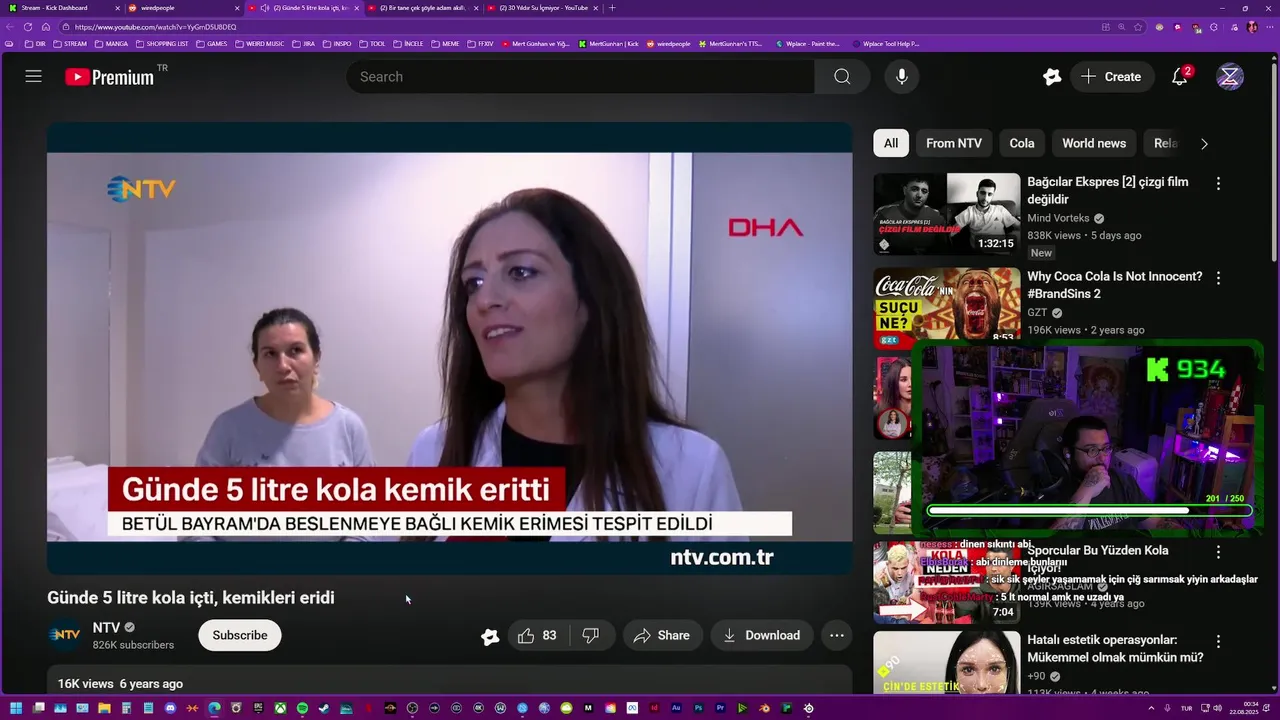The height and width of the screenshot is (720, 1280).
Task: Open Photoshop from the taskbar
Action: [x=699, y=708]
